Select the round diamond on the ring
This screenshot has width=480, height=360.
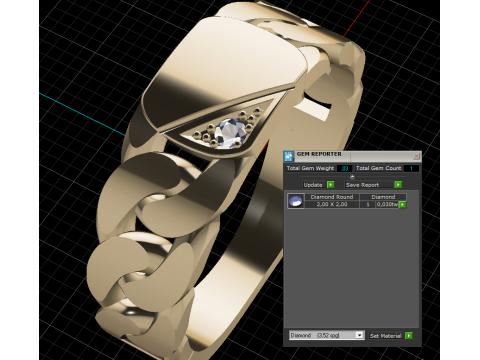coord(230,133)
